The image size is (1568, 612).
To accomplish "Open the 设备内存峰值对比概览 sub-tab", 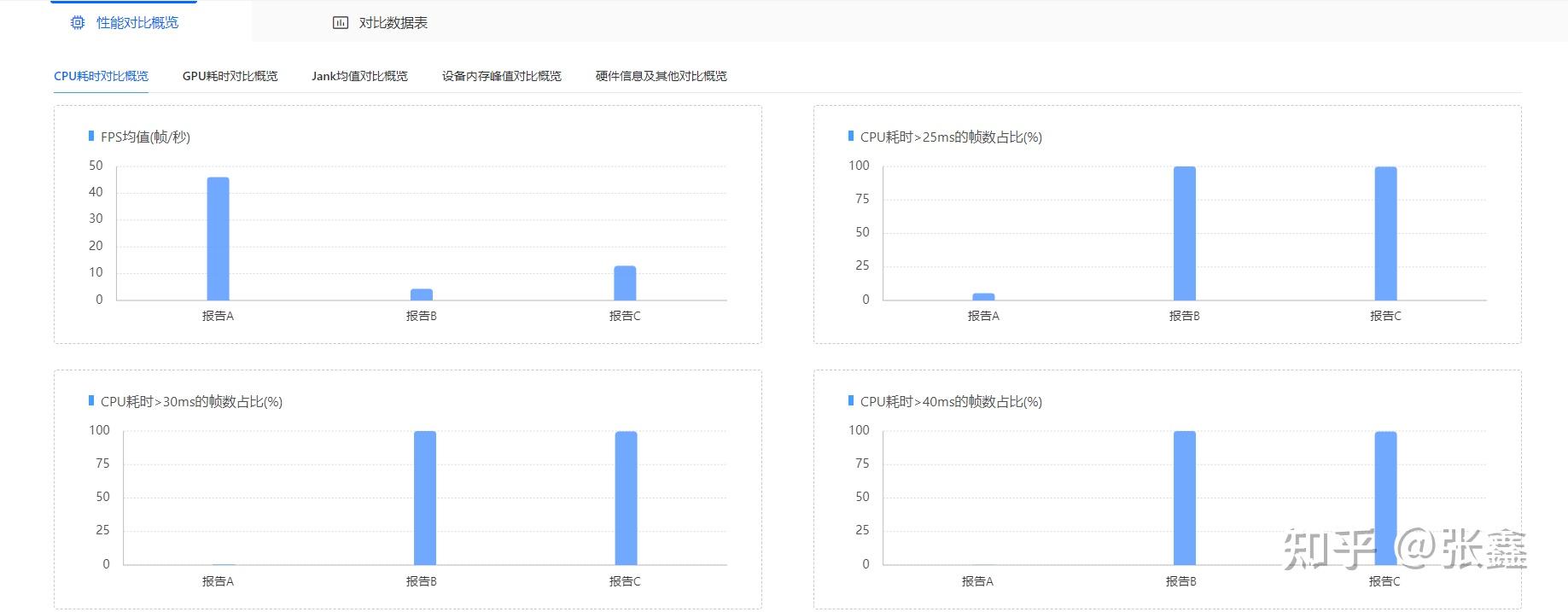I will [502, 76].
